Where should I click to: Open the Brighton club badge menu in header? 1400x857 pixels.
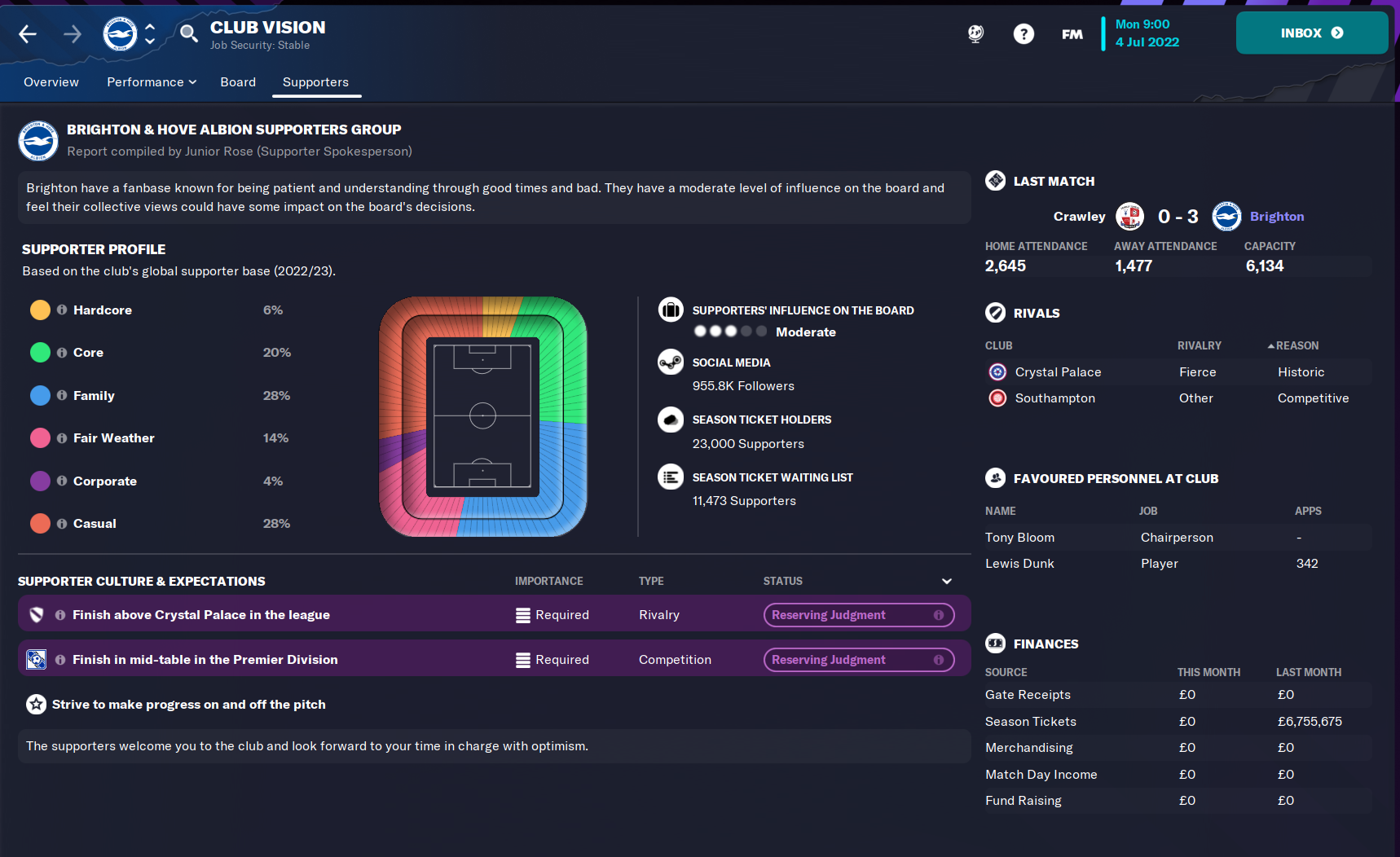120,33
